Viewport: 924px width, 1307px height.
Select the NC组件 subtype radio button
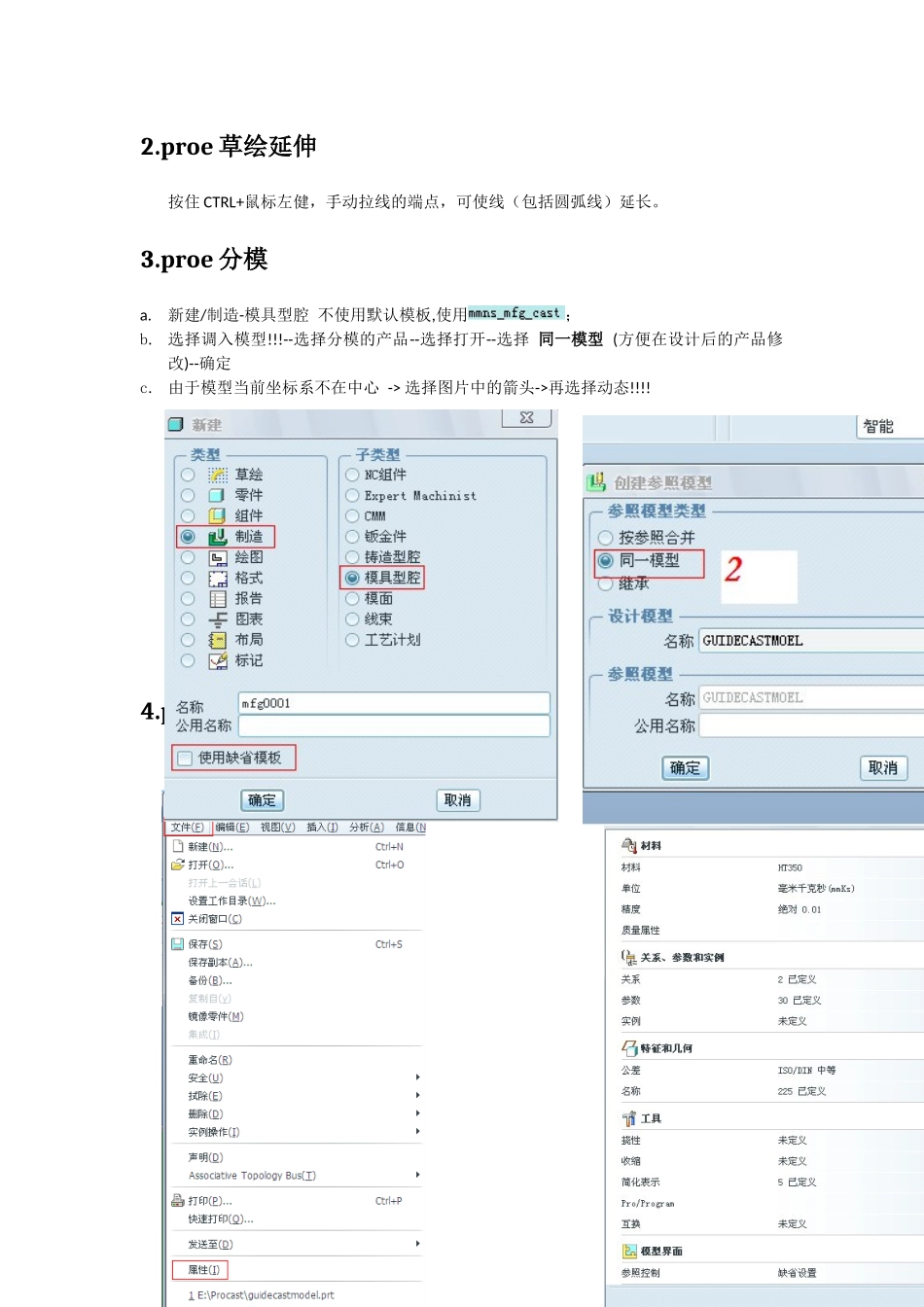click(x=352, y=475)
